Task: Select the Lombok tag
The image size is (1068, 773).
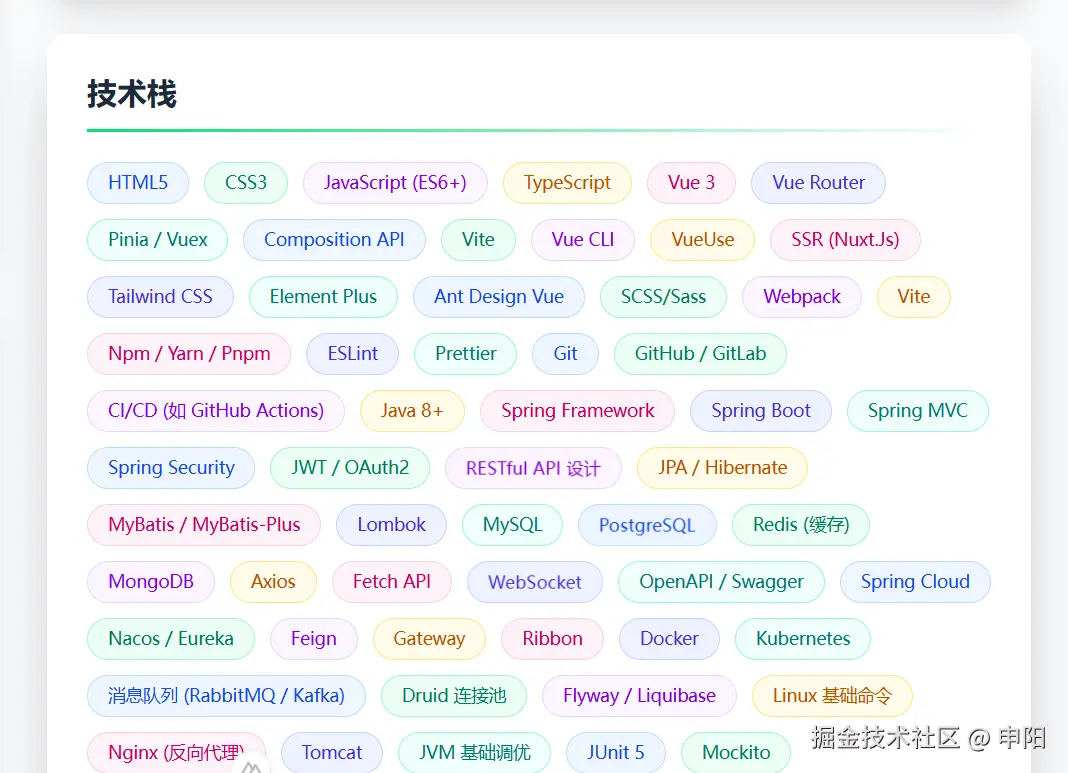Action: pos(392,525)
